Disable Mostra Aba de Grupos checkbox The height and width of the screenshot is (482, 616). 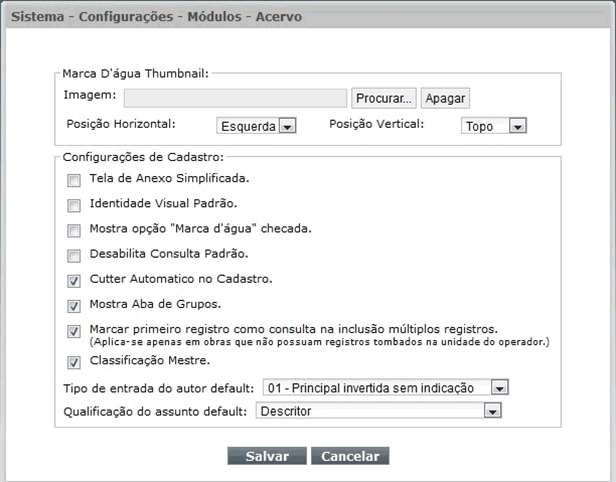pos(74,306)
